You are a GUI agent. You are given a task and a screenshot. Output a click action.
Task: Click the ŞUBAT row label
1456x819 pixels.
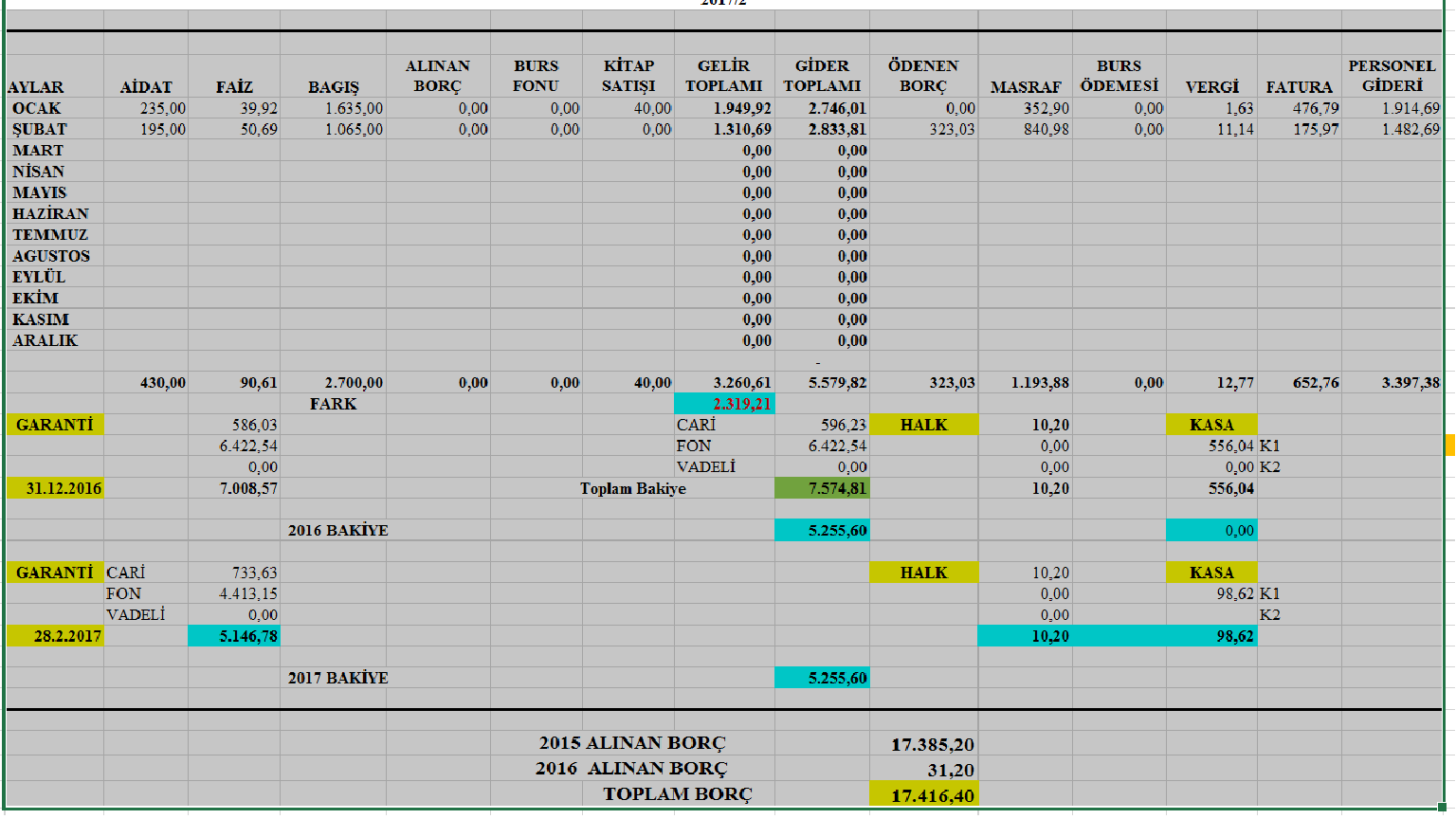pos(55,129)
